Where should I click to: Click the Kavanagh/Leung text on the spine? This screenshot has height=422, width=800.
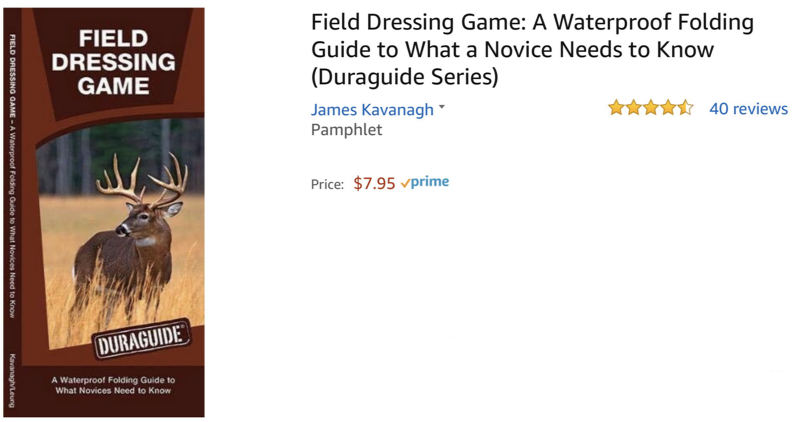point(12,378)
